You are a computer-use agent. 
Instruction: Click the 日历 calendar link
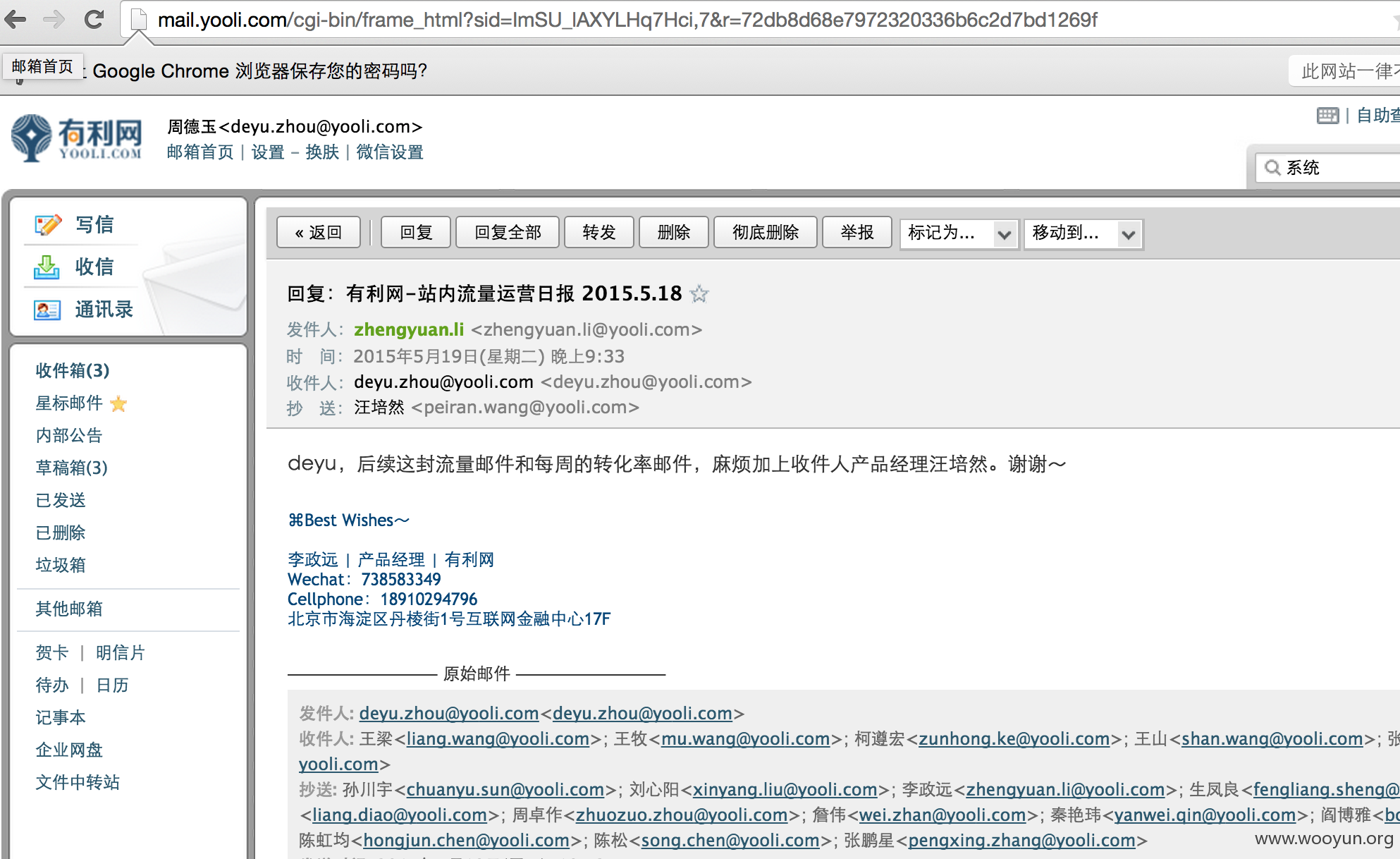112,686
